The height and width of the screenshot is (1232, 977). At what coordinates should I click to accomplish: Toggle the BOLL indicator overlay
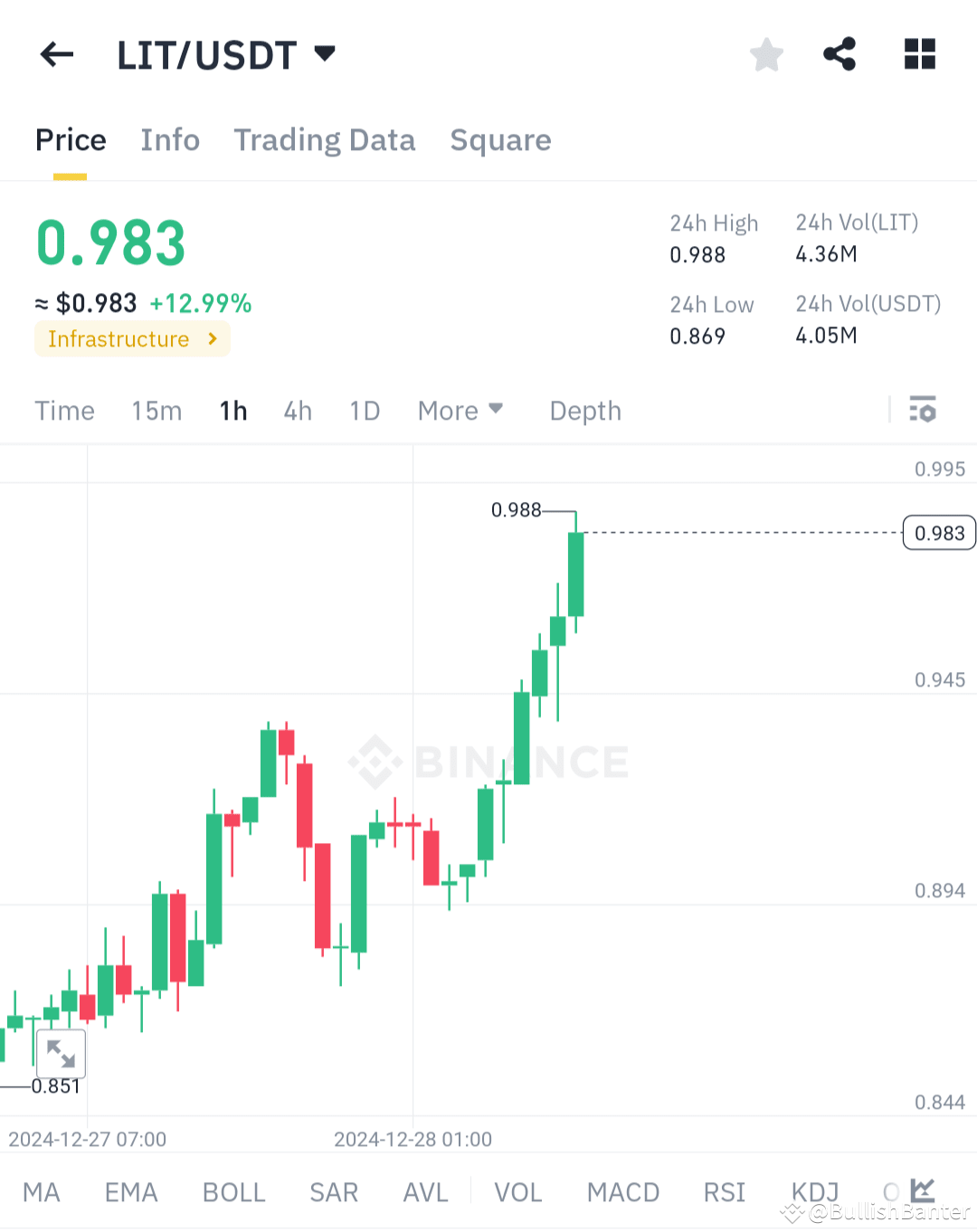coord(233,1192)
